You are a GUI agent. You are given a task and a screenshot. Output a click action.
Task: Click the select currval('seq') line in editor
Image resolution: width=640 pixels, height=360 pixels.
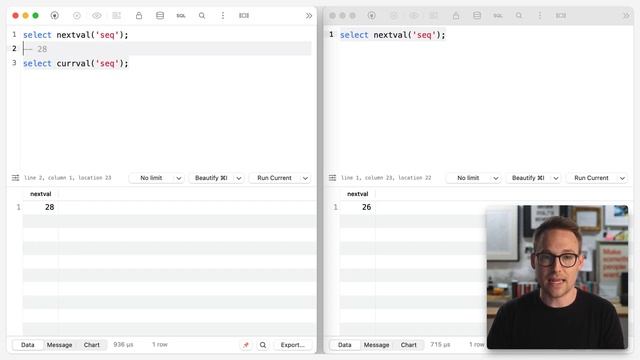(x=76, y=64)
